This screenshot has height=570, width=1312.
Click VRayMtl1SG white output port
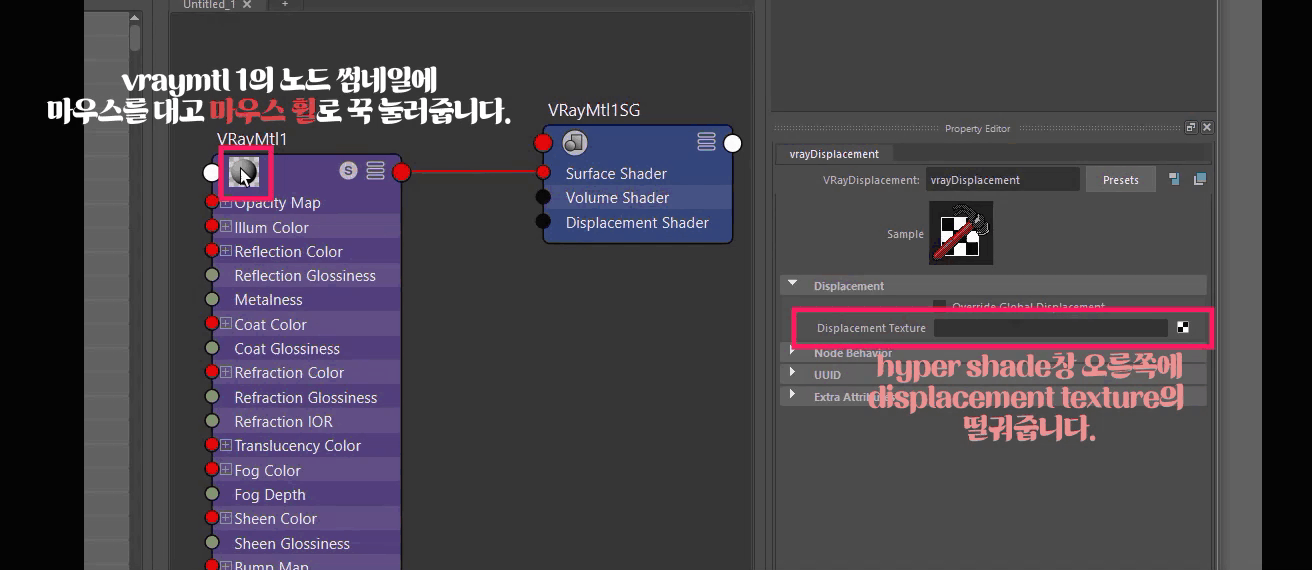coord(733,143)
